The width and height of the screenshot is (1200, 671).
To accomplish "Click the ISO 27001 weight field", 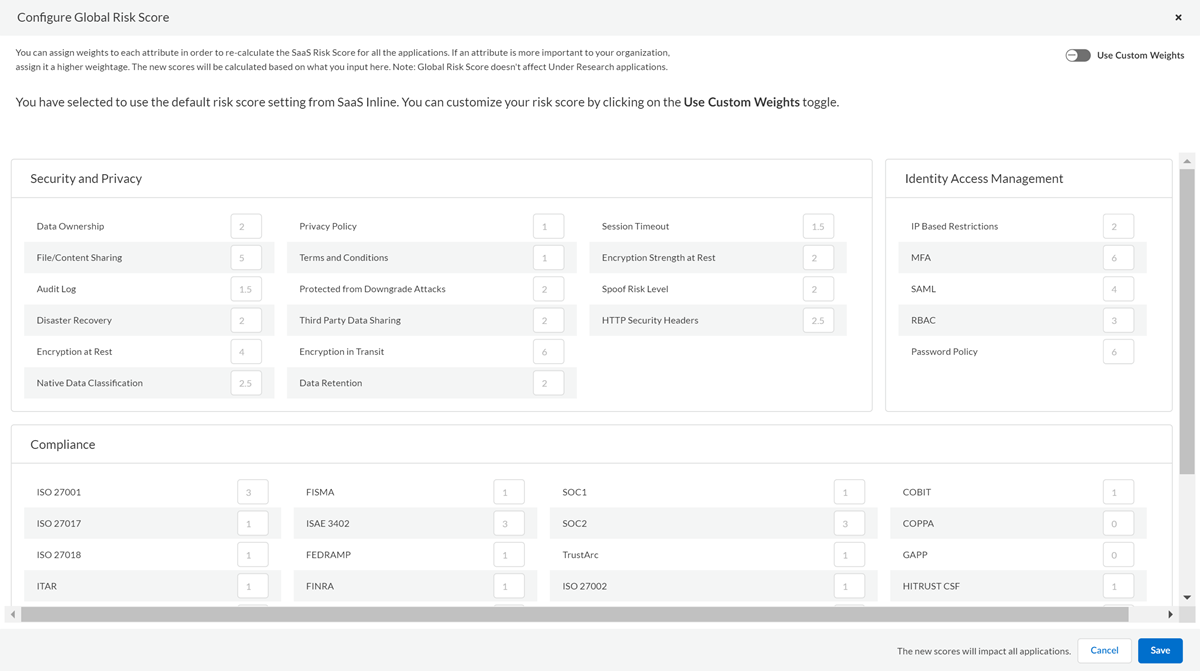I will pyautogui.click(x=252, y=493).
